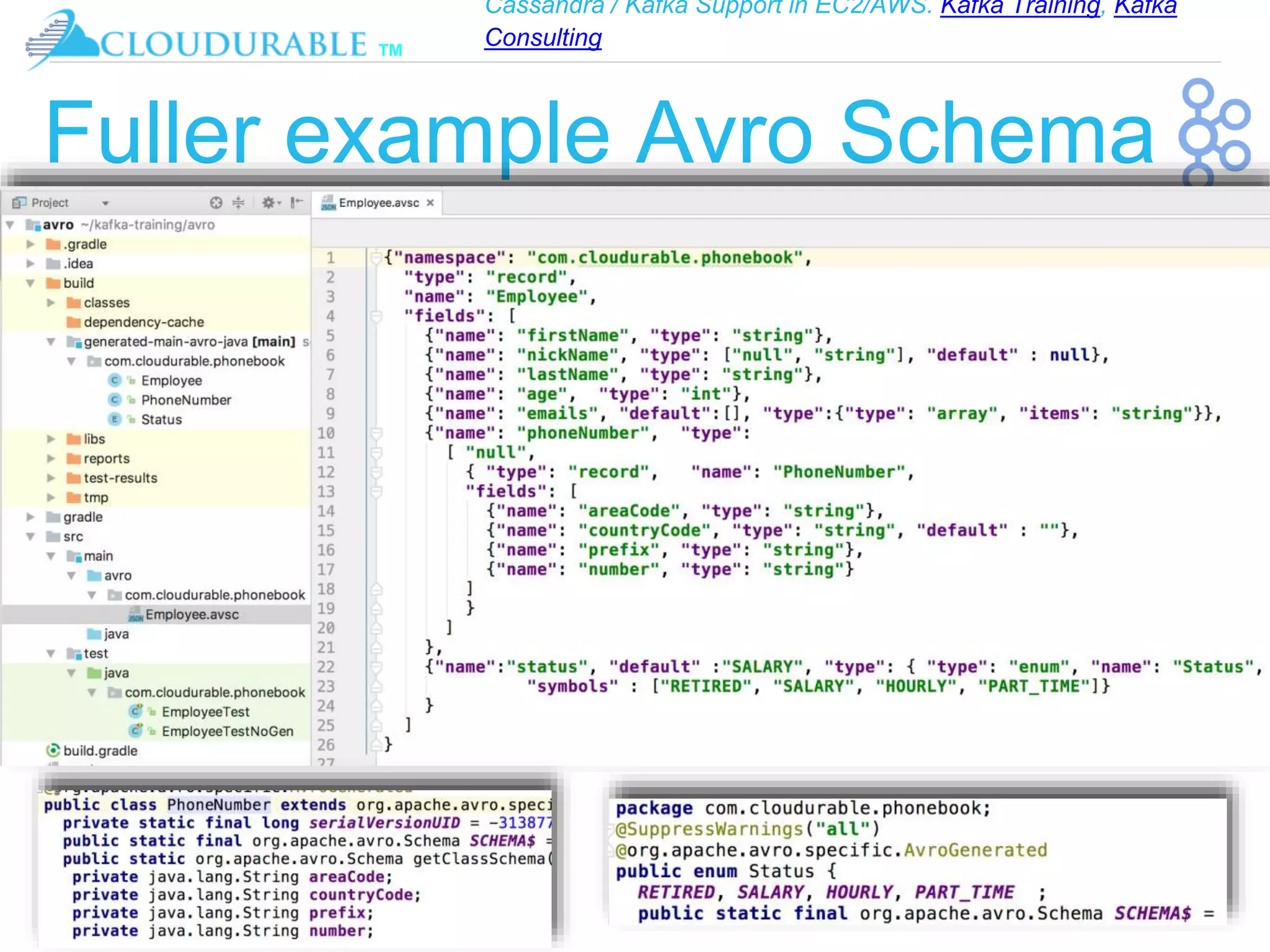Select Employee.avsc in the project tree
1270x952 pixels.
click(x=192, y=614)
